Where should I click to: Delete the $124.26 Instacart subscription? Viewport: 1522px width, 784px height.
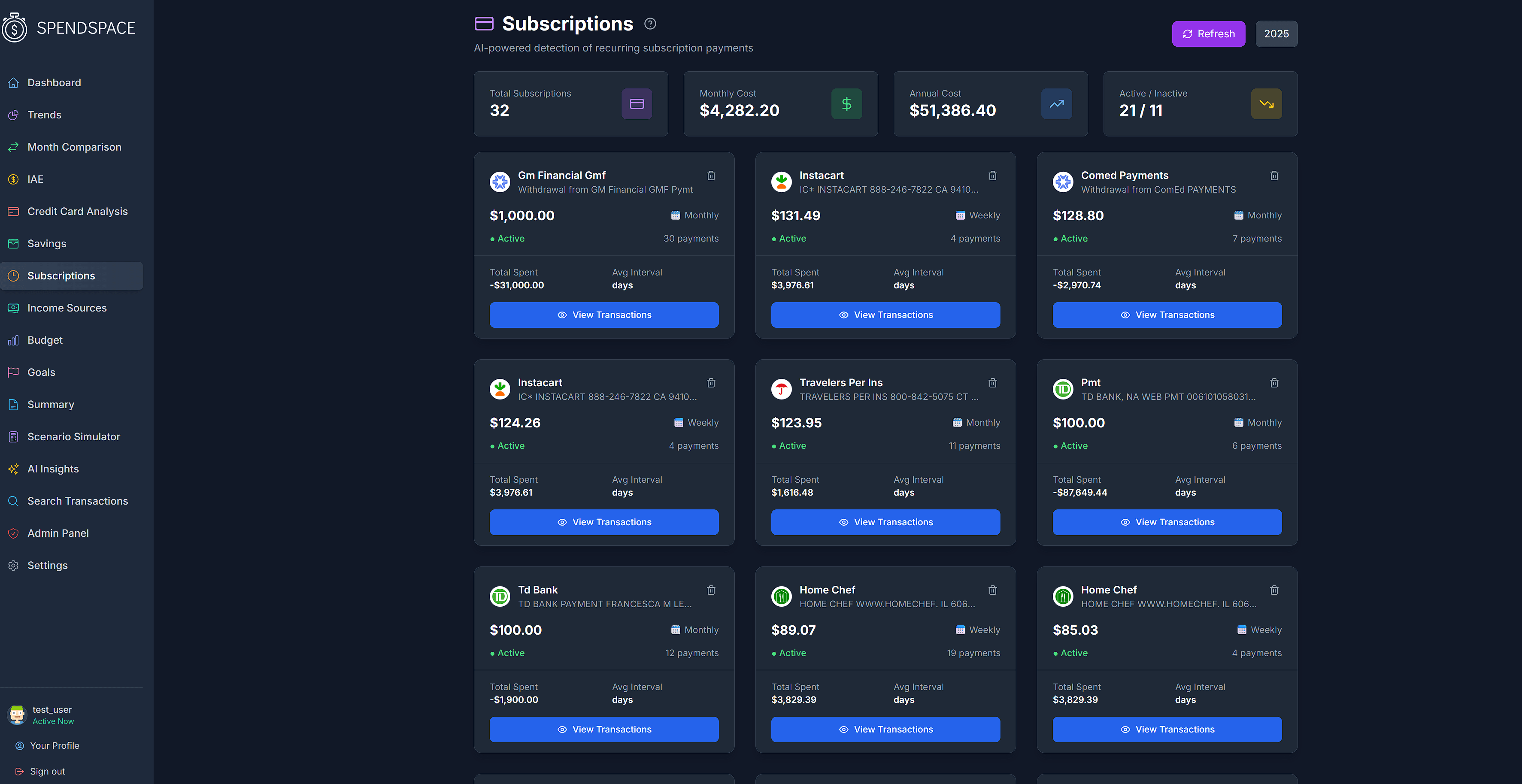pyautogui.click(x=711, y=383)
